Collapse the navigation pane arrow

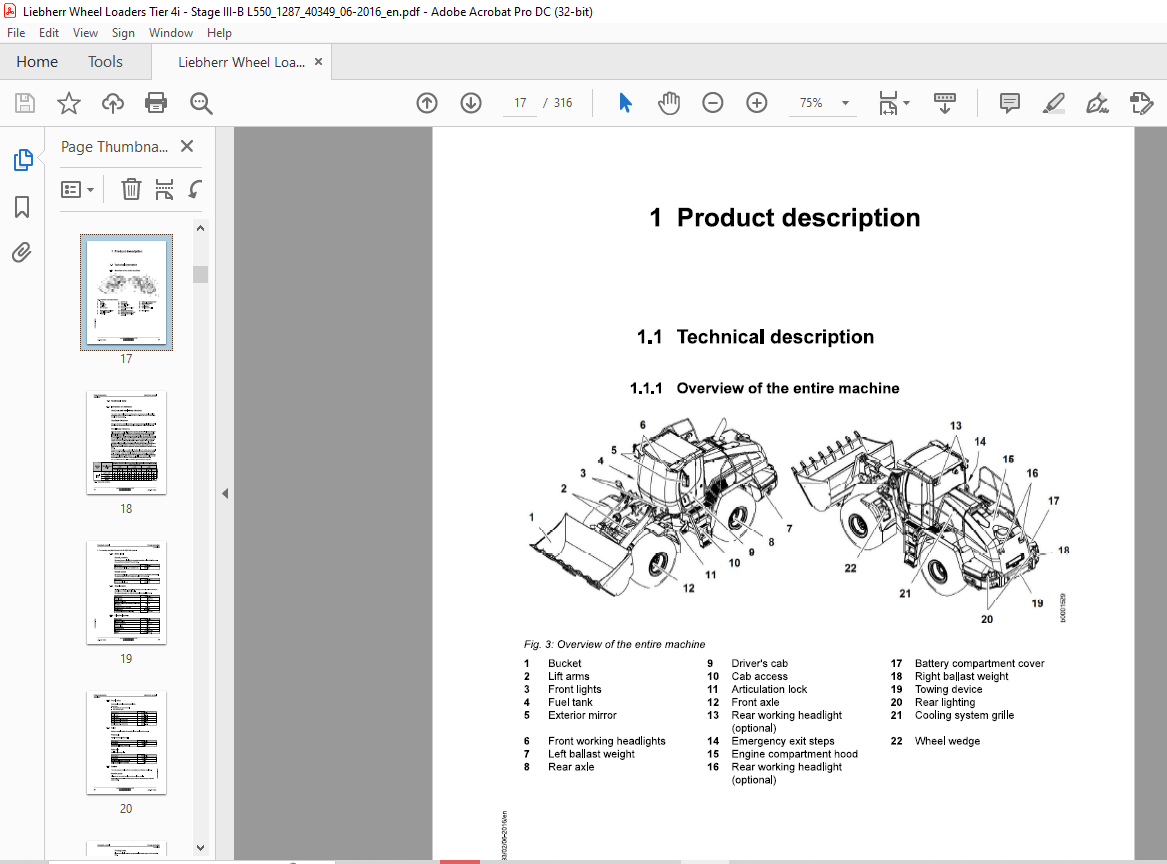tap(225, 493)
